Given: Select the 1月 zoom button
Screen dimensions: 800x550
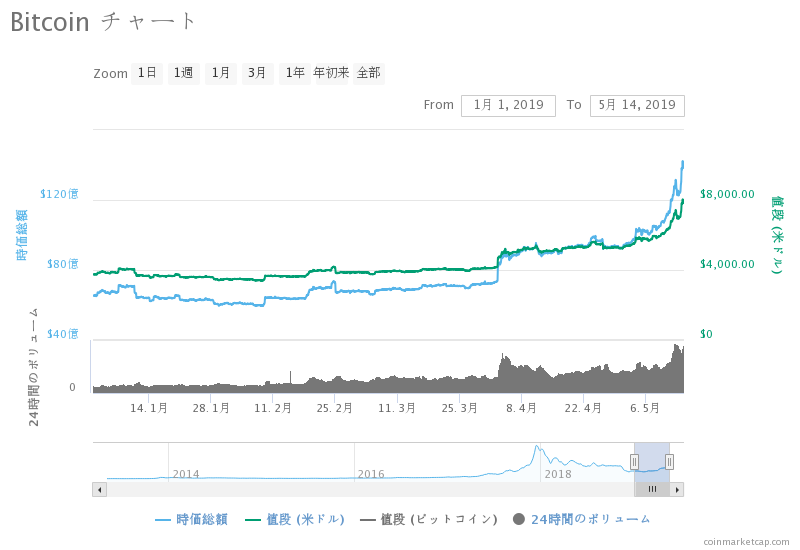Looking at the screenshot, I should coord(221,73).
